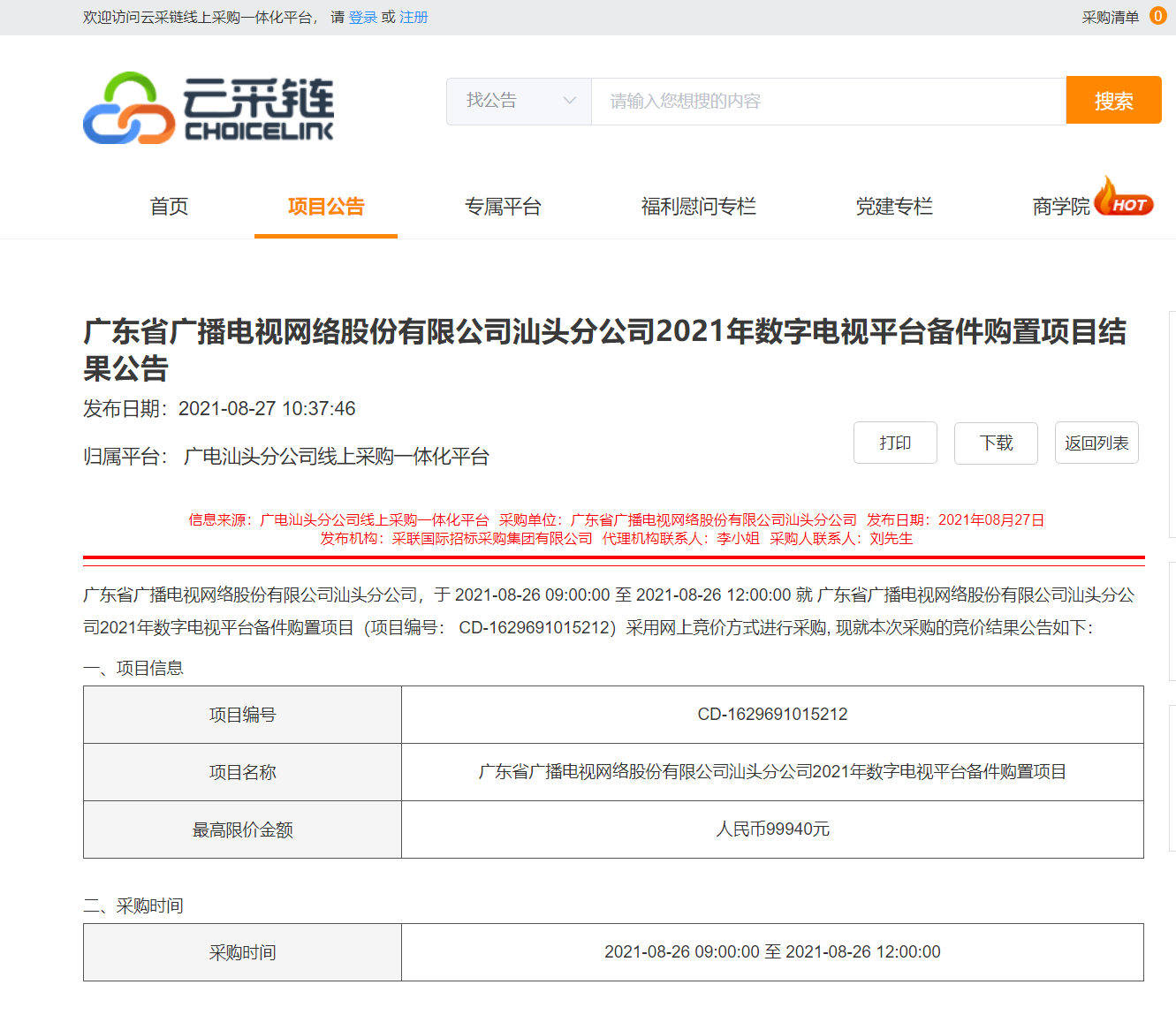Click the section heading 一、项目信息
This screenshot has width=1176, height=1015.
coord(133,668)
